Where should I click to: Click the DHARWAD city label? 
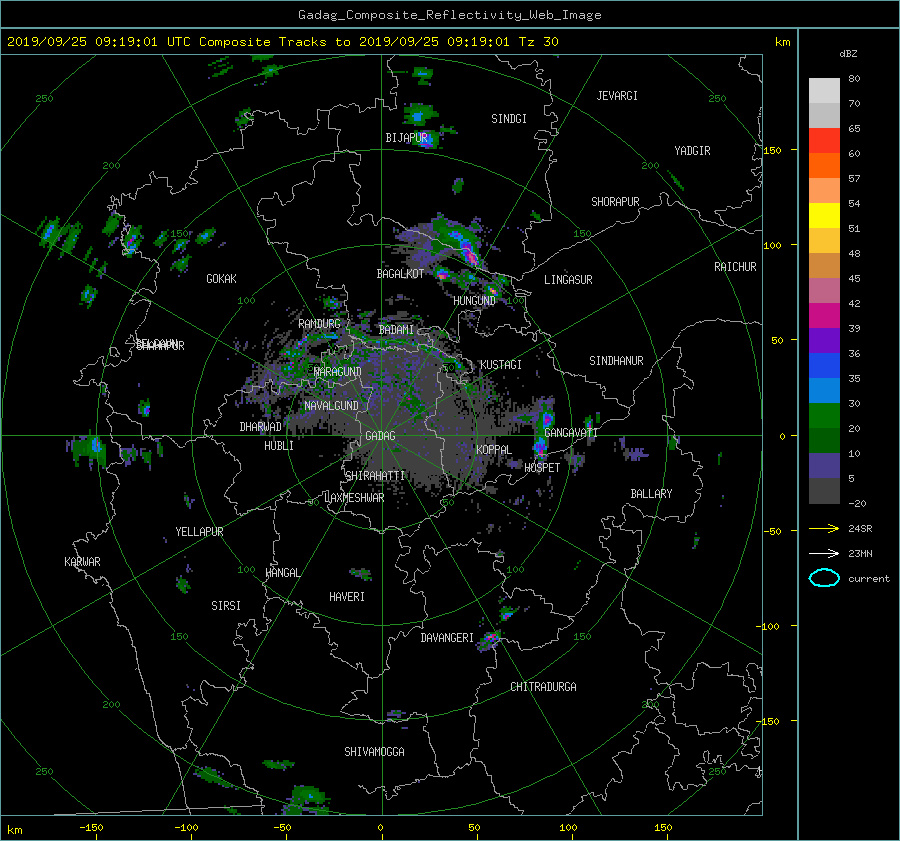261,427
